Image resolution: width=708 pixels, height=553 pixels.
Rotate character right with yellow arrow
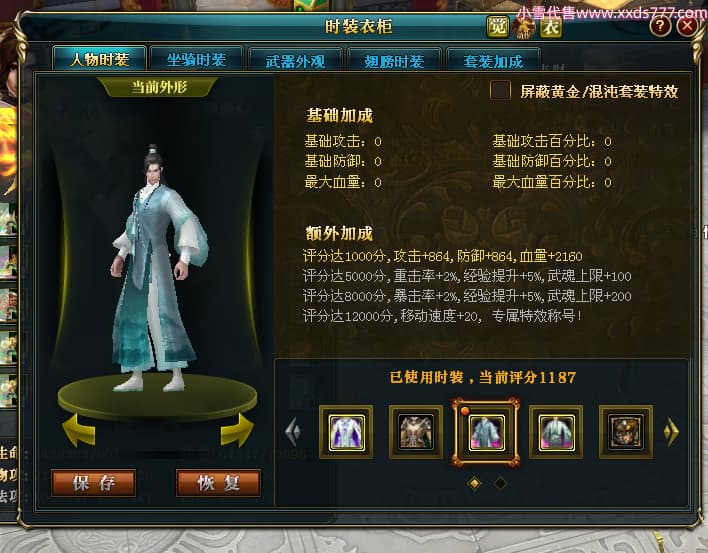pos(237,430)
